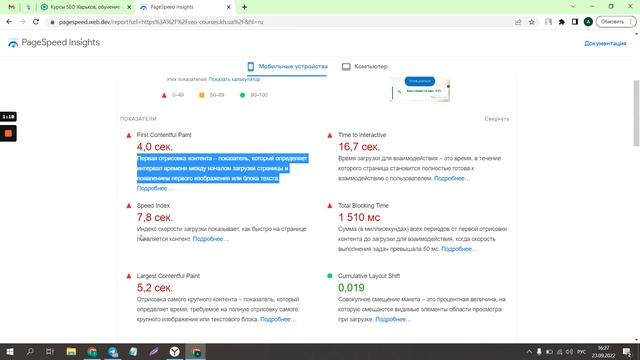Viewport: 640px width, 360px height.
Task: Close the Курсы SEO Харьков tab
Action: pyautogui.click(x=129, y=7)
